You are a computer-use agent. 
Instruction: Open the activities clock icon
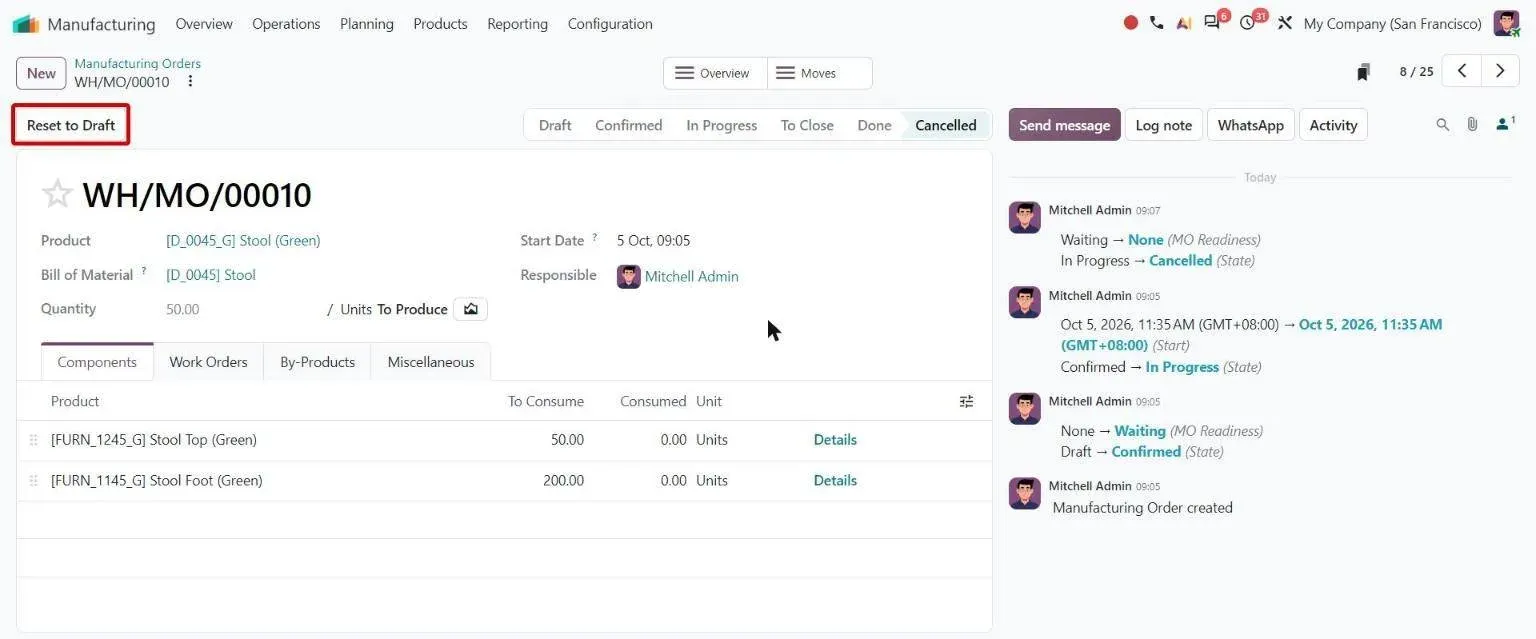(1247, 23)
